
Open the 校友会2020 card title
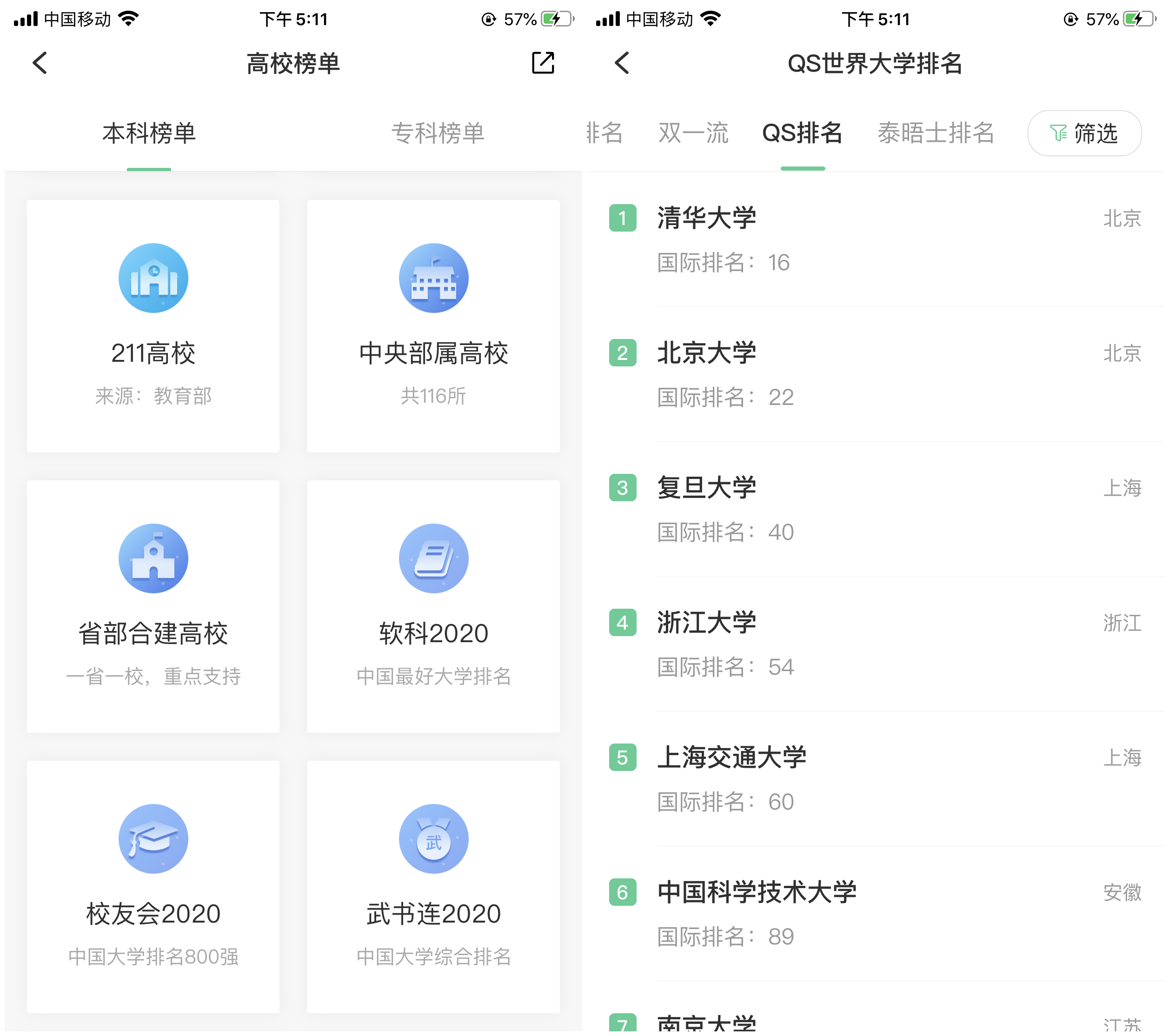pos(153,914)
